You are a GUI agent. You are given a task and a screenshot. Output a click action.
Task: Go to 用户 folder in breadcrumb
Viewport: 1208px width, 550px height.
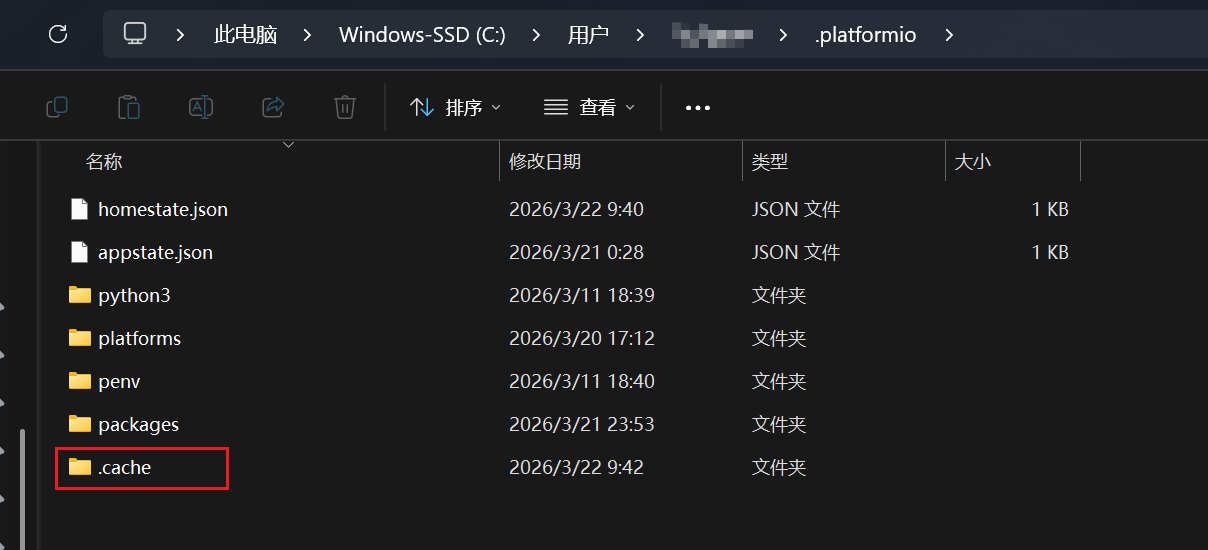pyautogui.click(x=588, y=35)
